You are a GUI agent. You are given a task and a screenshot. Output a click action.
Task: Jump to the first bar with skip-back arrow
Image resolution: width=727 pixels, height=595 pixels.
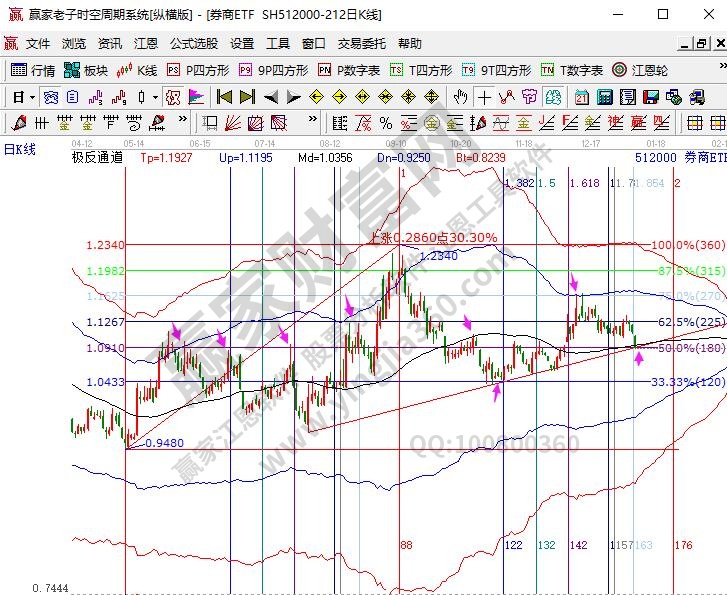[x=224, y=97]
